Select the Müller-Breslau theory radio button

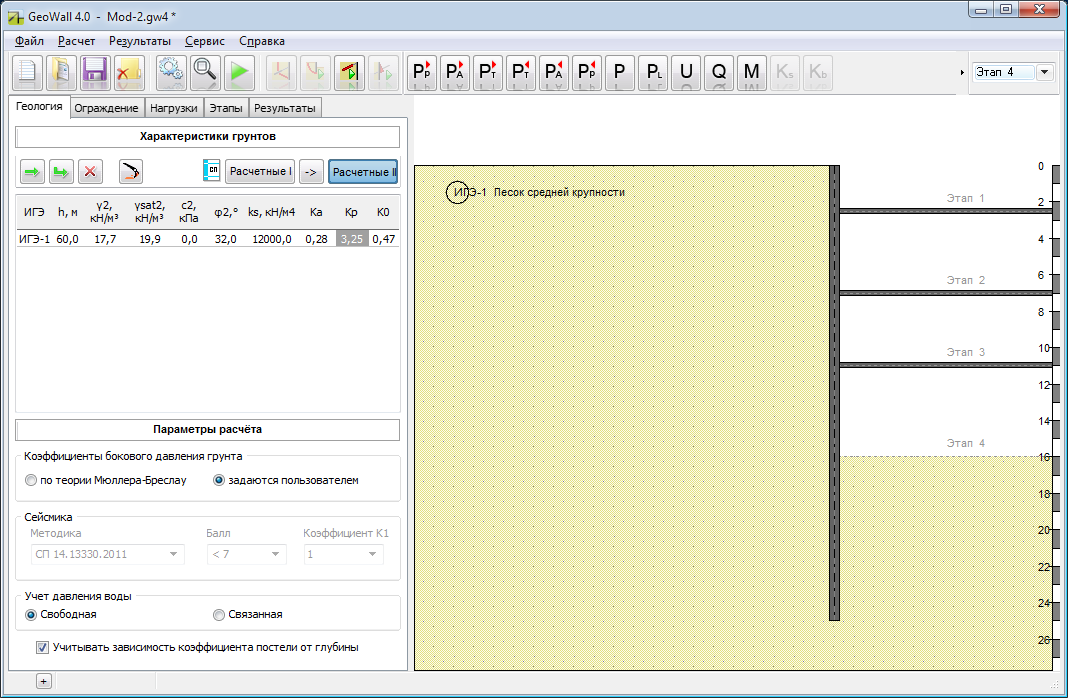point(31,480)
